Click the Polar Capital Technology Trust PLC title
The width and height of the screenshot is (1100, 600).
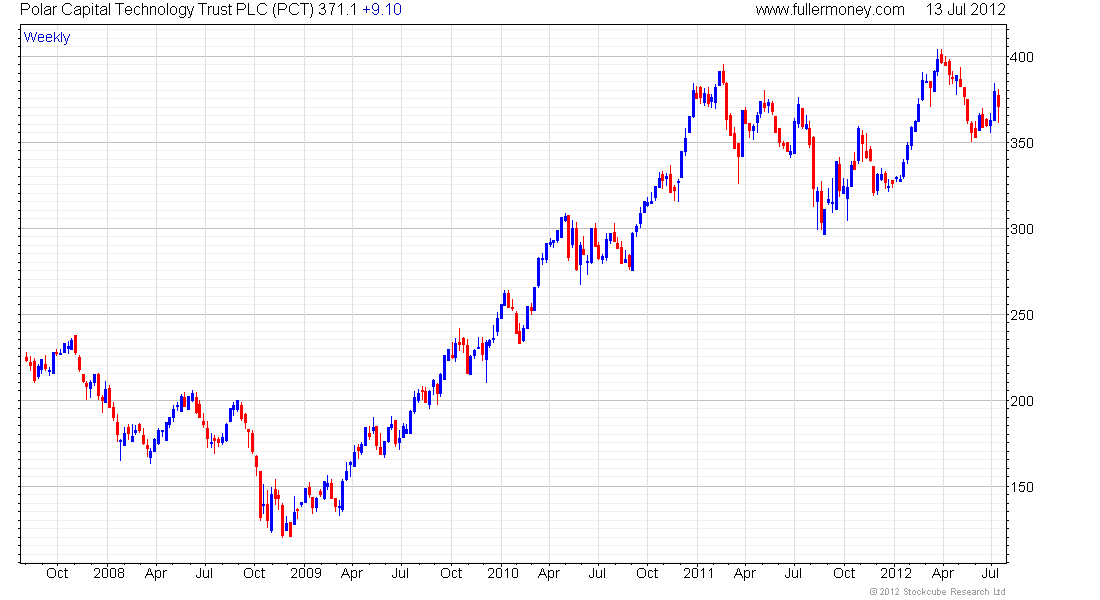click(167, 10)
